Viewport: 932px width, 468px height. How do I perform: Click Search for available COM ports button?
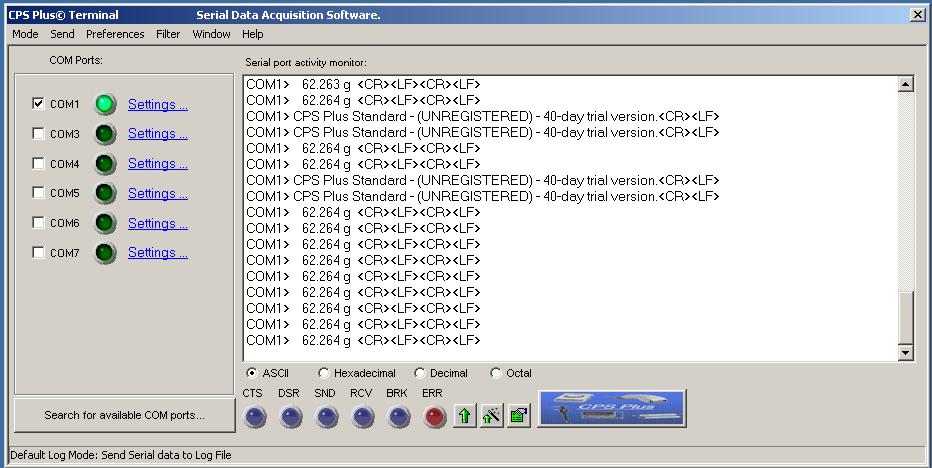pos(124,415)
